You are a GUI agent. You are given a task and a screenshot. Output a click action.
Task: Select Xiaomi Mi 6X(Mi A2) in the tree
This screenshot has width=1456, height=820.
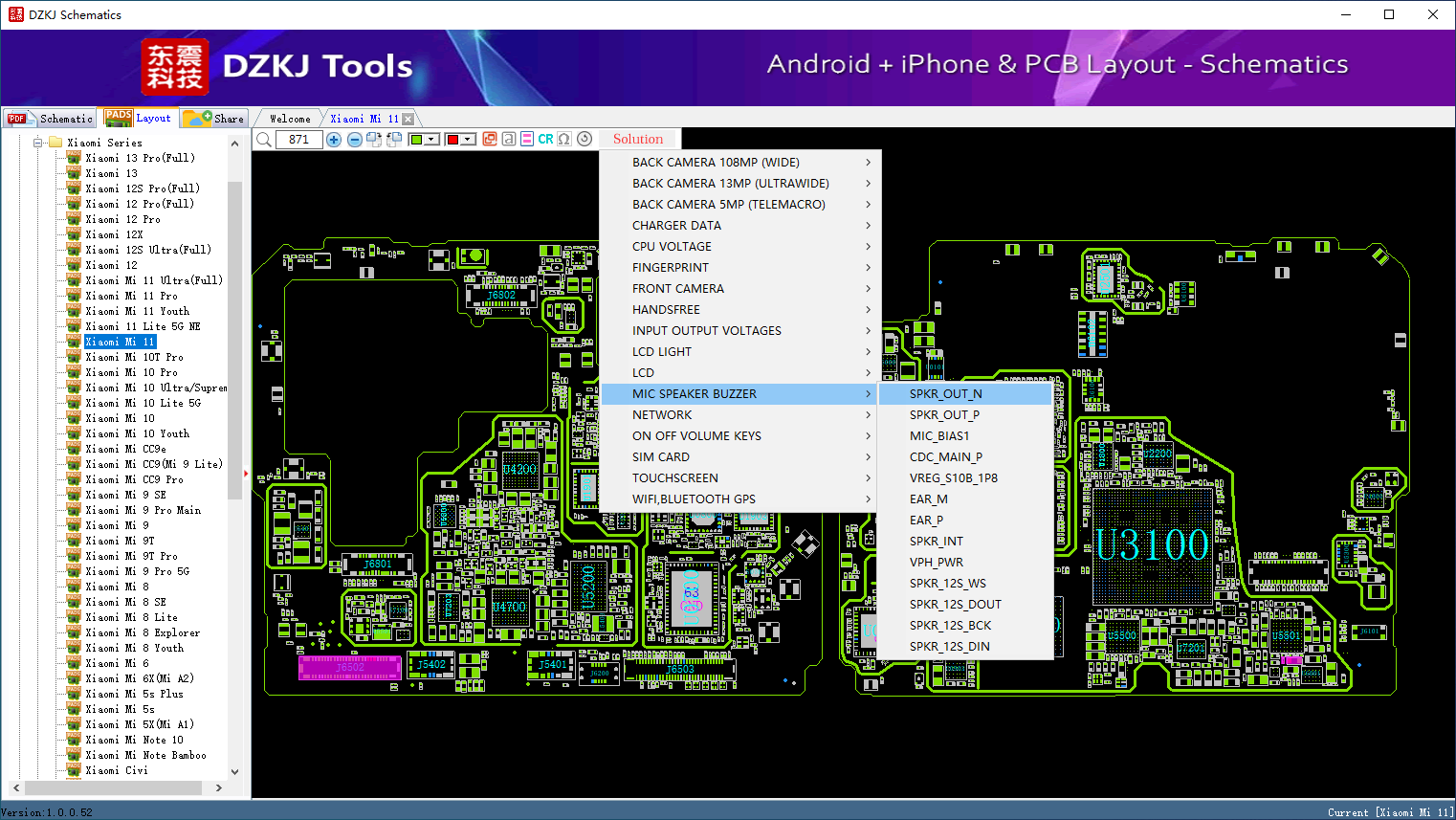[x=140, y=678]
